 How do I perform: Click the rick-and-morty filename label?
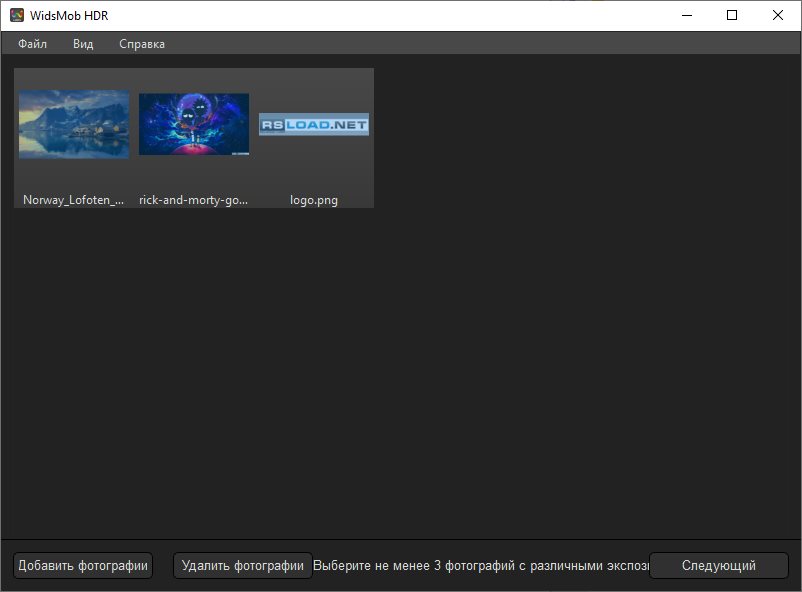click(194, 199)
